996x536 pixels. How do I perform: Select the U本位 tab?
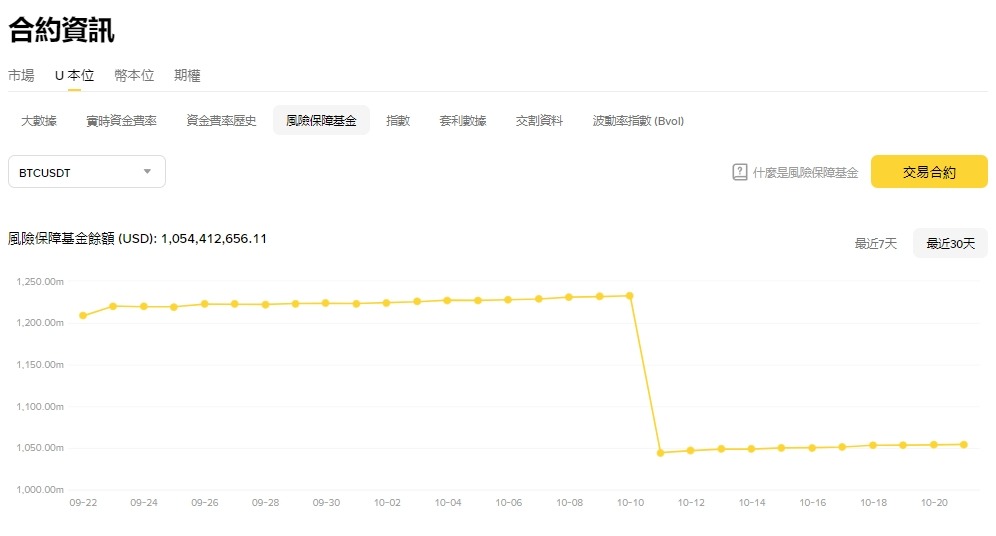(74, 75)
